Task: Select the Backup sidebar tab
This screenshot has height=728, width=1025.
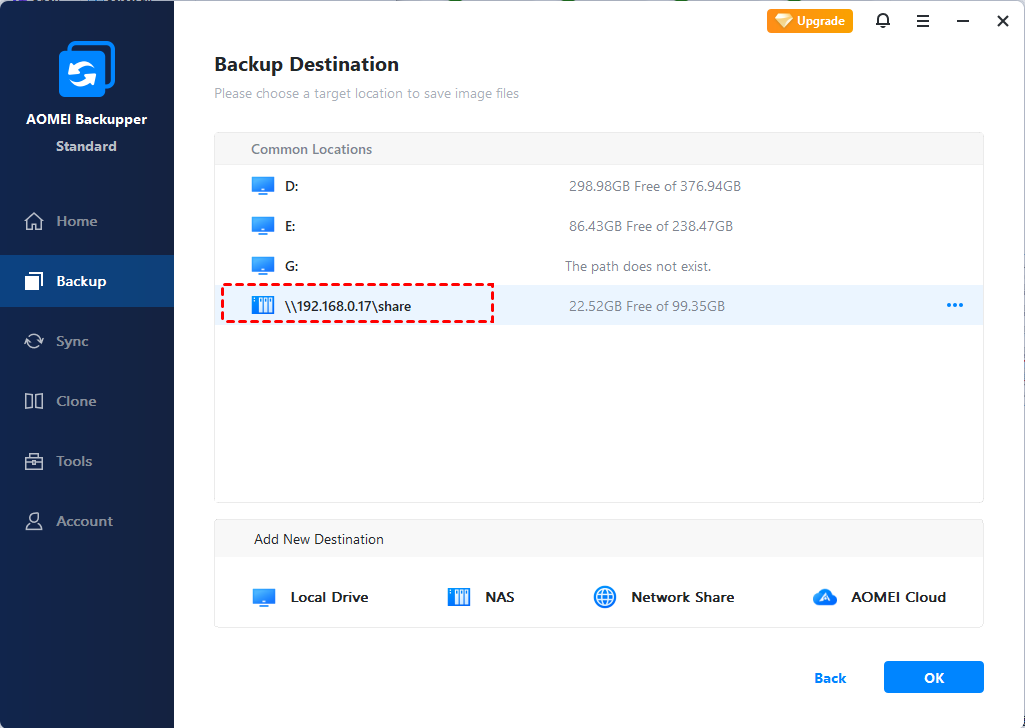Action: pos(81,281)
